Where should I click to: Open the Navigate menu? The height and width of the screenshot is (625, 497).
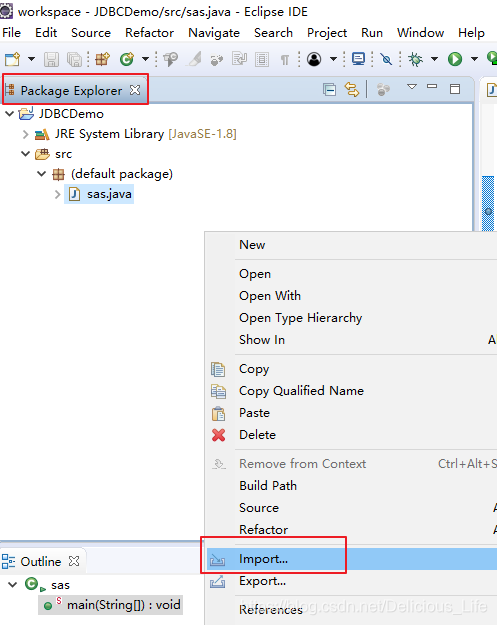[x=214, y=33]
